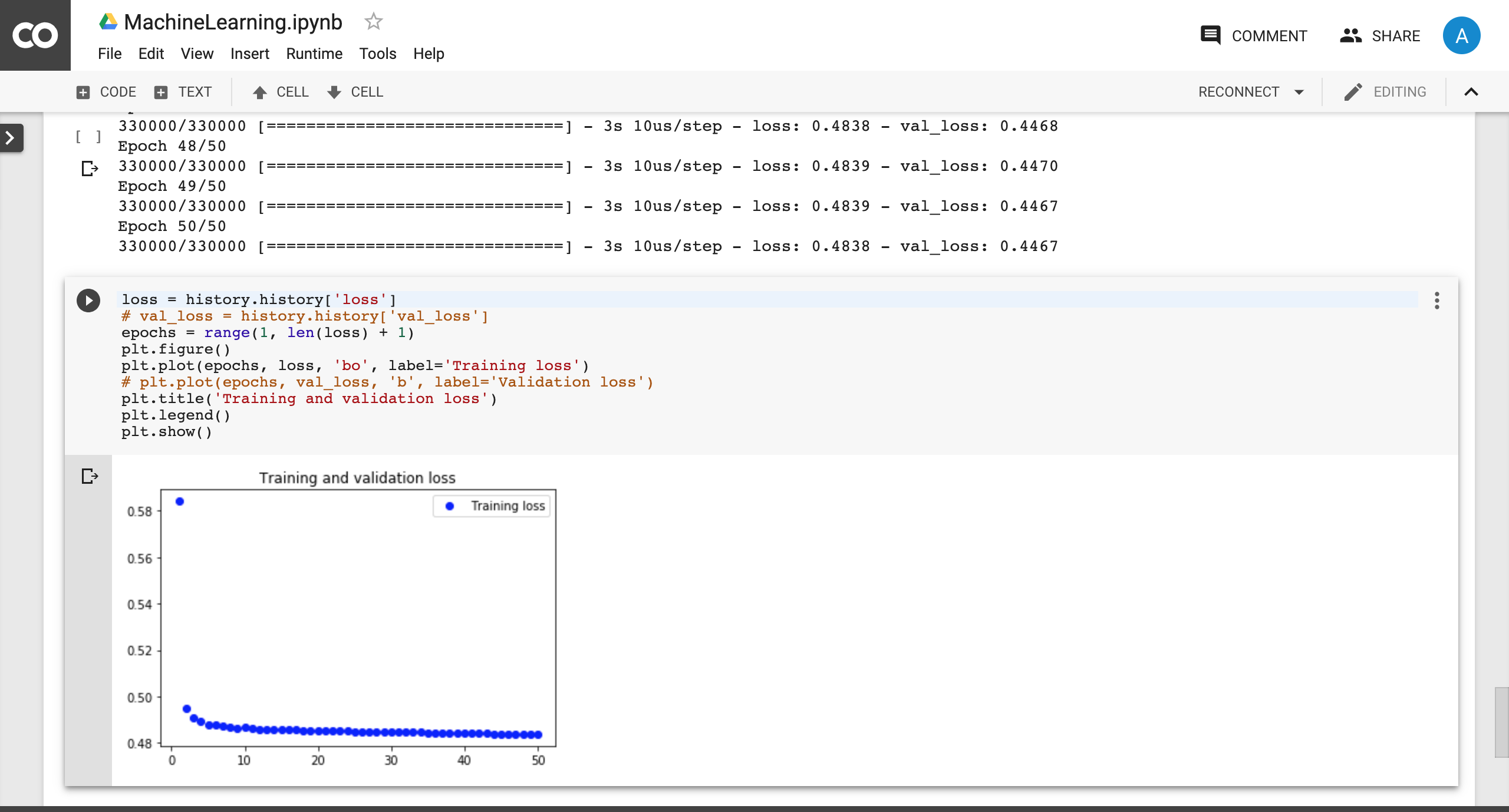
Task: Expand the left sidebar panel
Action: [11, 138]
